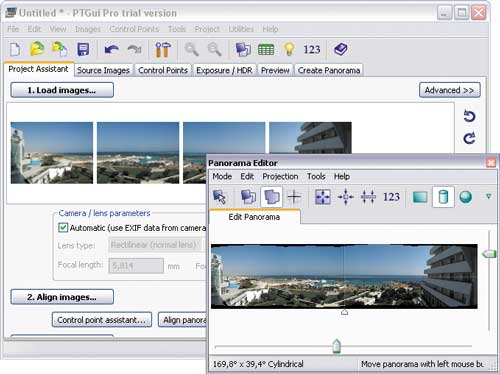Expand the green triangle projection dropdown
Image resolution: width=500 pixels, height=374 pixels.
(x=488, y=197)
